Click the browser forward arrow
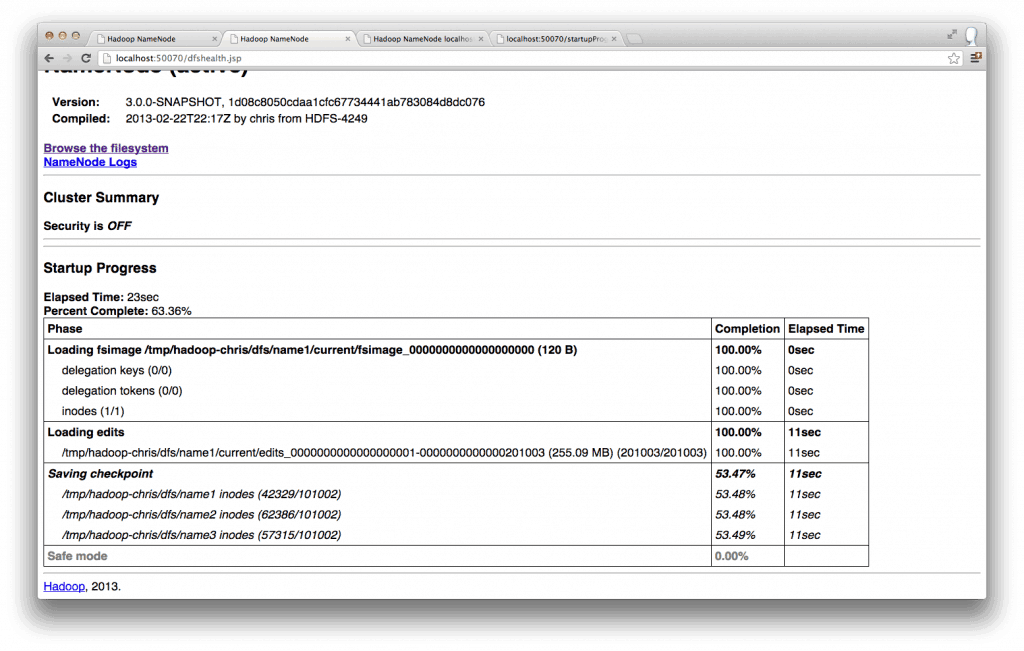Screen dimensions: 1024x651 pos(67,58)
